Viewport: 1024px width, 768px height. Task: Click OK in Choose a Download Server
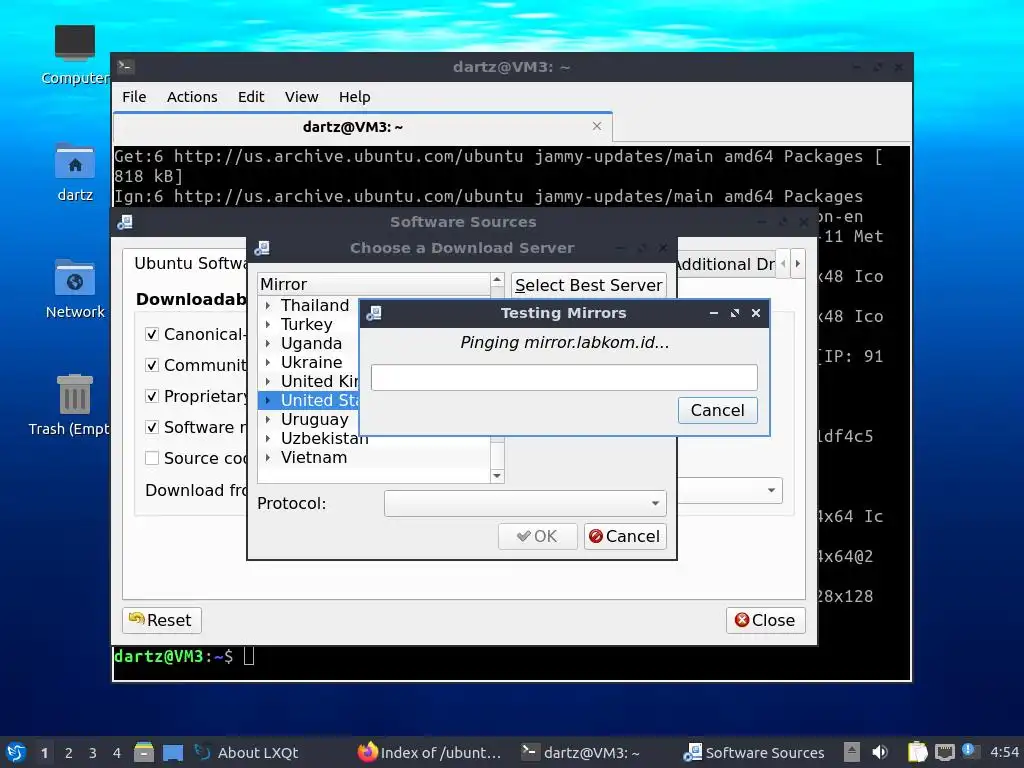click(x=537, y=536)
